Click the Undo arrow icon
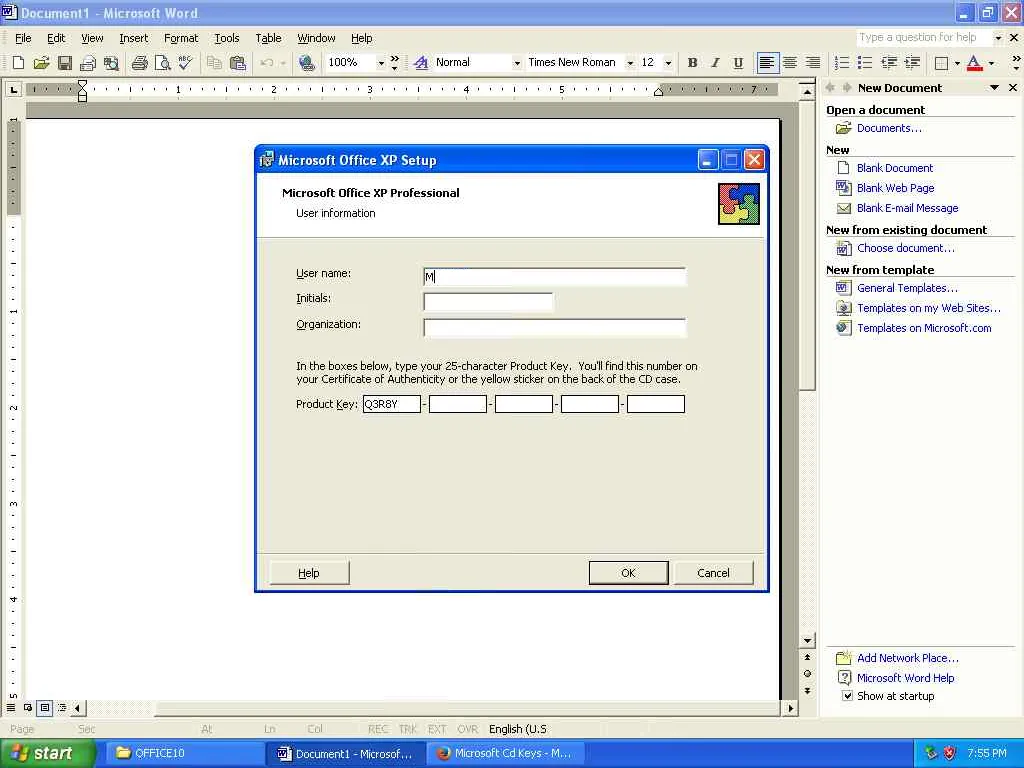The image size is (1024, 768). coord(266,63)
